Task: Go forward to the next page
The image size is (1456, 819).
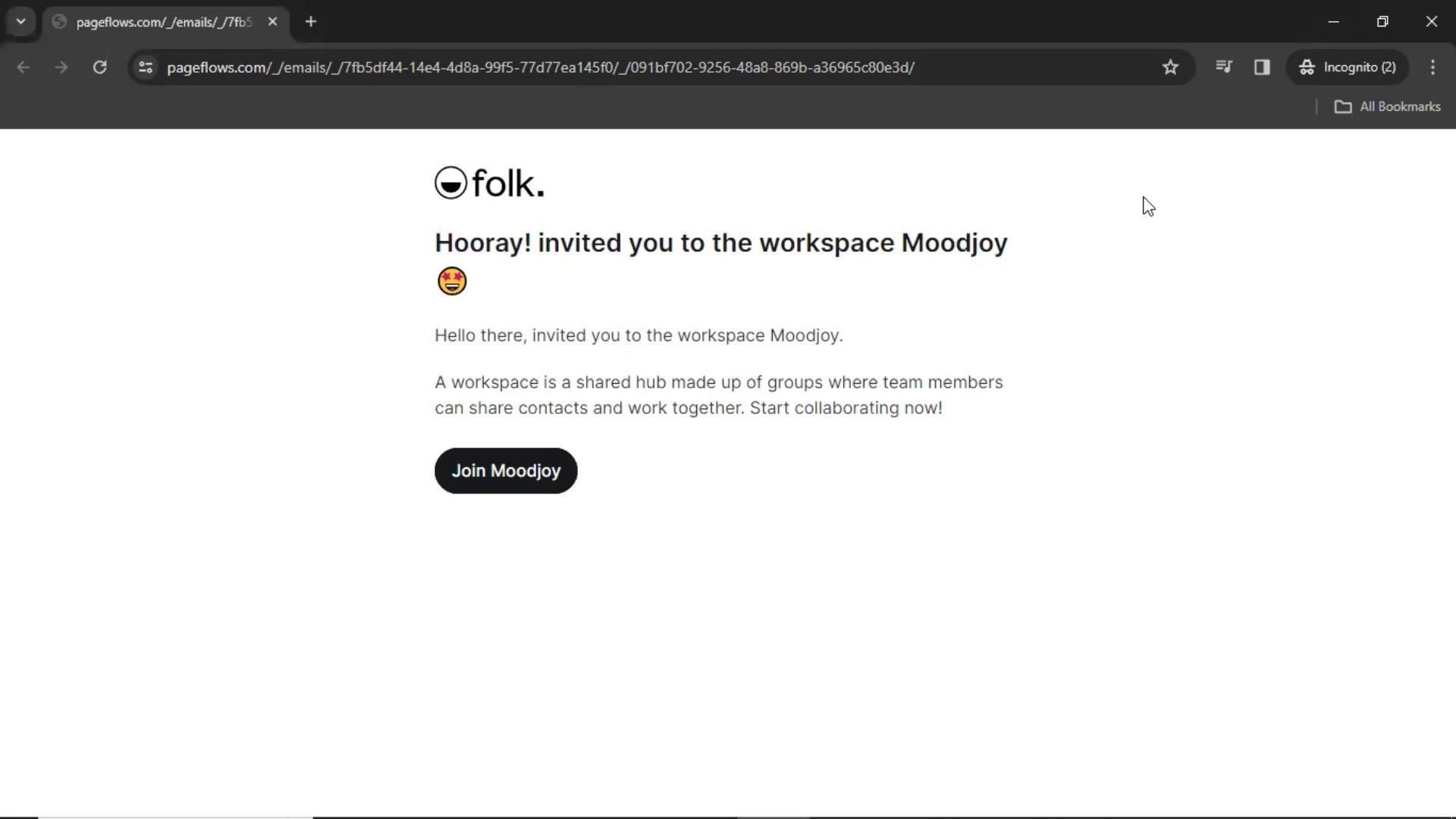Action: [x=61, y=67]
